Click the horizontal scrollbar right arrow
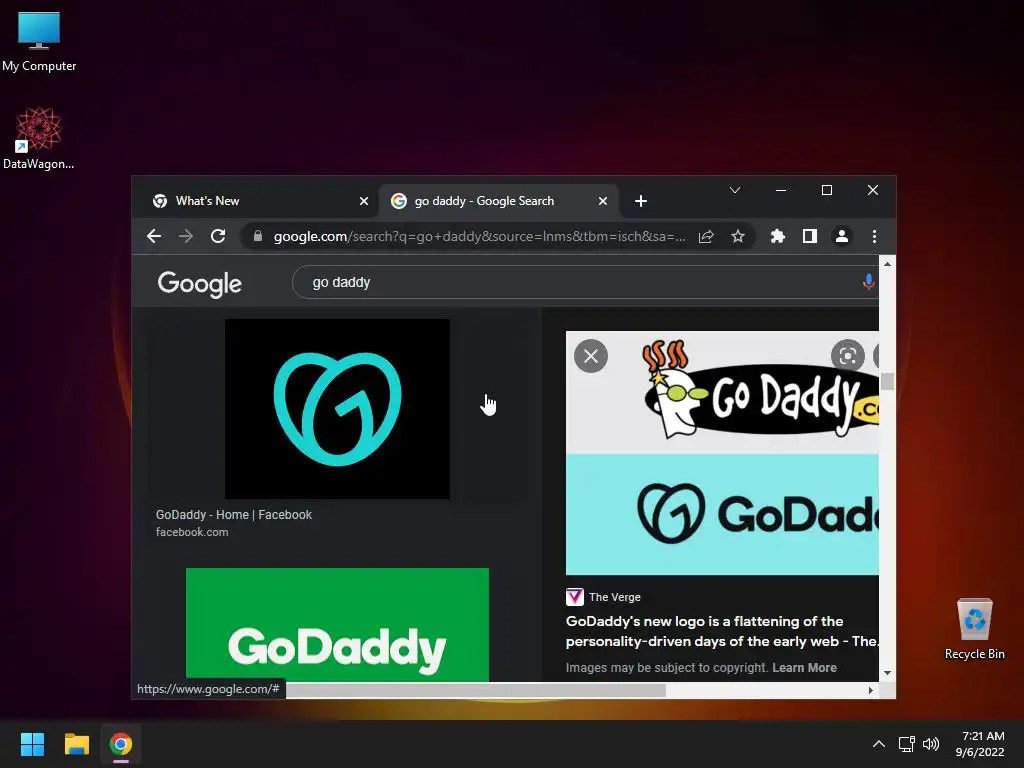 [871, 690]
